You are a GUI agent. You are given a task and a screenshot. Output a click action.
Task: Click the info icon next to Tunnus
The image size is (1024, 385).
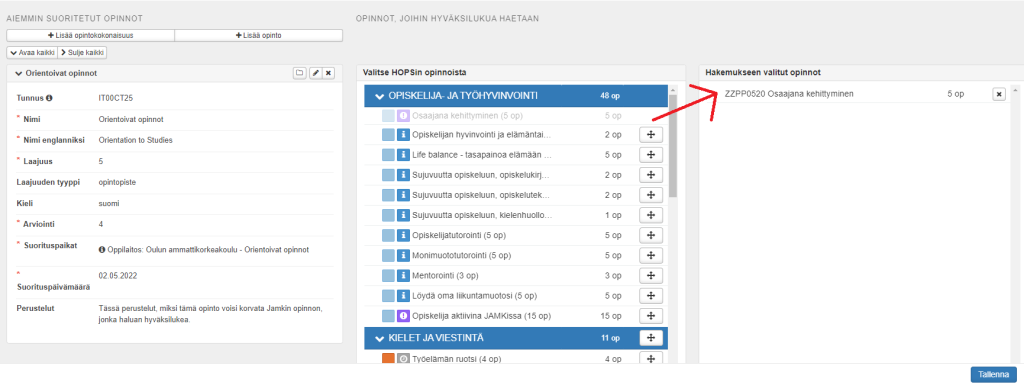click(x=48, y=98)
